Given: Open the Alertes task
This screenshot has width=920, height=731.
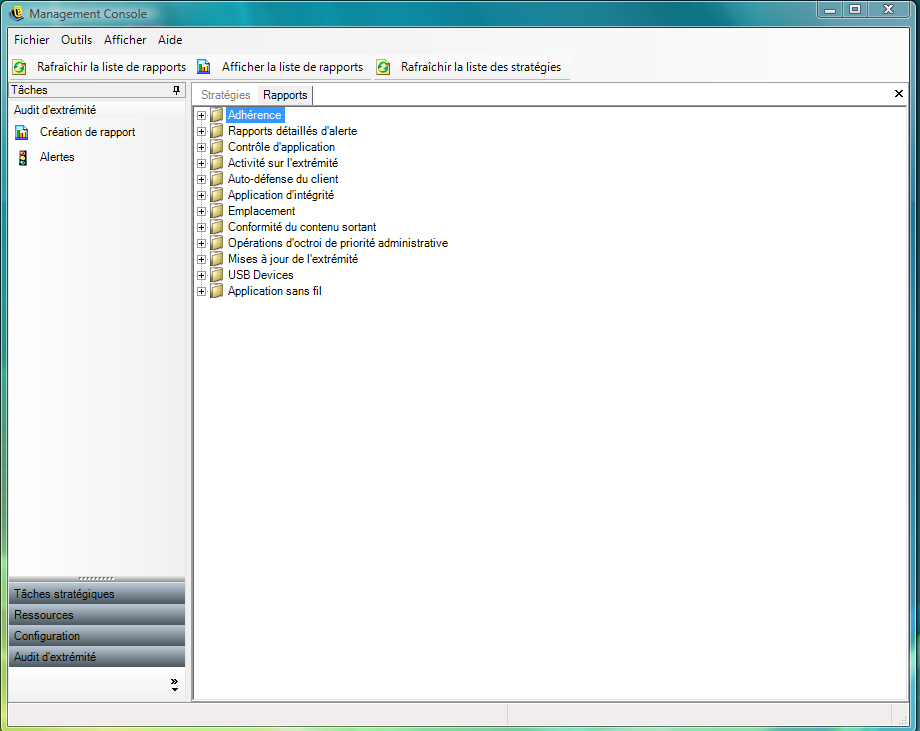Looking at the screenshot, I should click(x=57, y=157).
